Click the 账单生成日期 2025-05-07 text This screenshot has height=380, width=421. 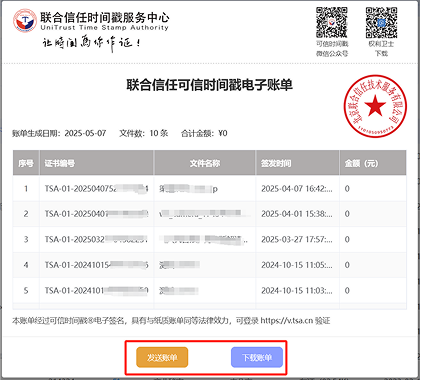click(x=59, y=133)
